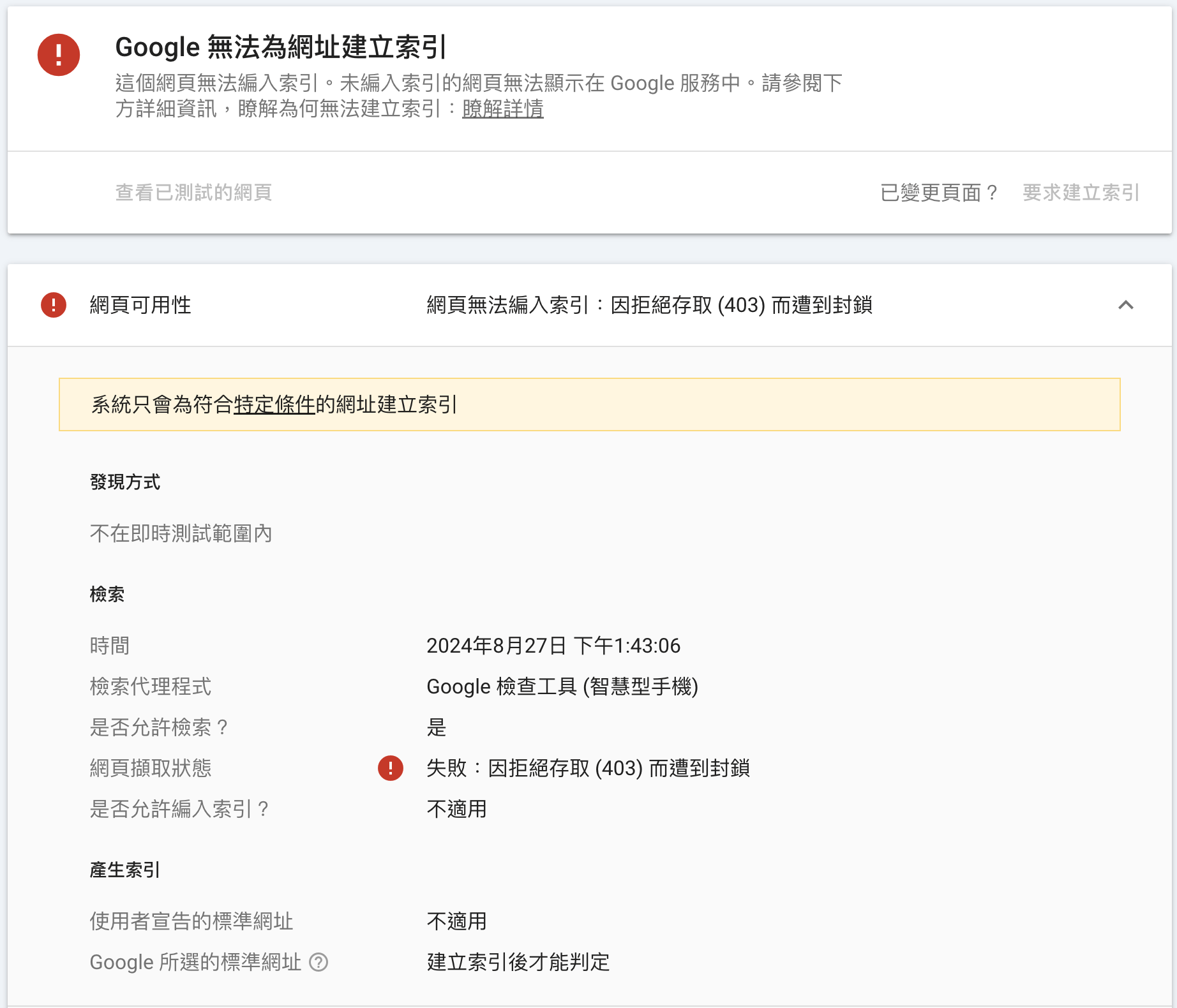Open the 瞭解詳情 link
The image size is (1177, 1008).
[503, 108]
